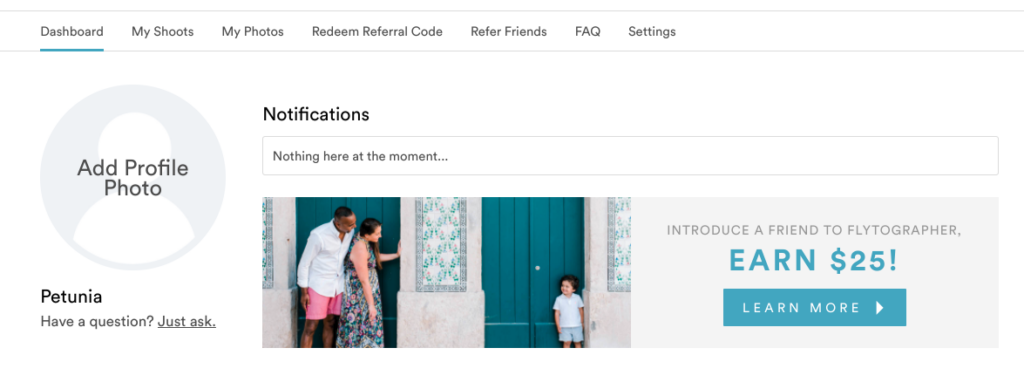The height and width of the screenshot is (382, 1024).
Task: Click the little boy by the teal door
Action: click(568, 311)
